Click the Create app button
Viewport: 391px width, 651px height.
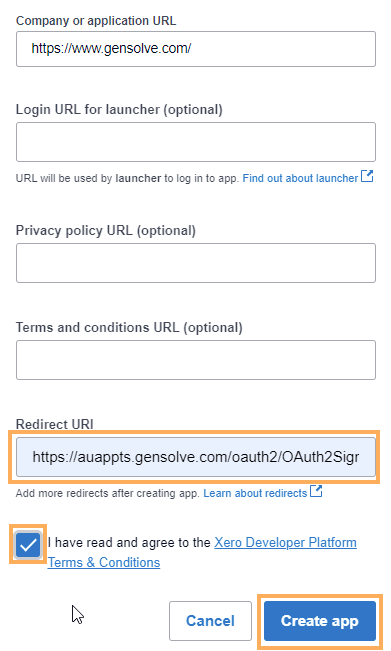(320, 621)
